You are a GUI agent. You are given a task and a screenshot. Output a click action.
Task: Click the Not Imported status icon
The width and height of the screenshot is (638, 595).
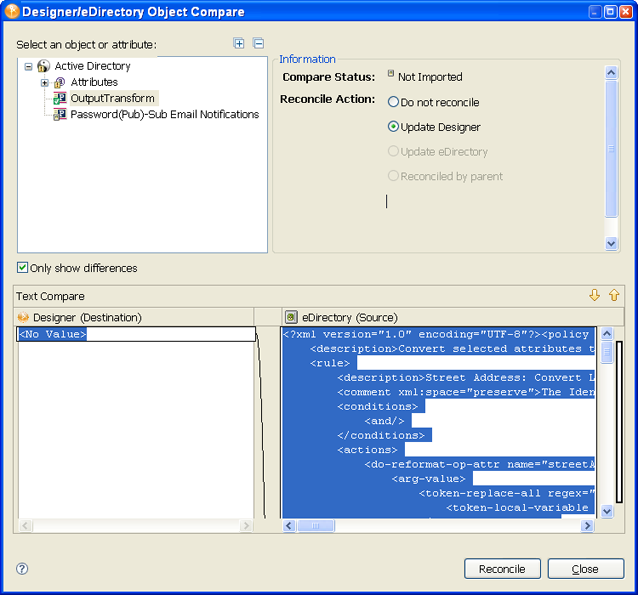[391, 74]
